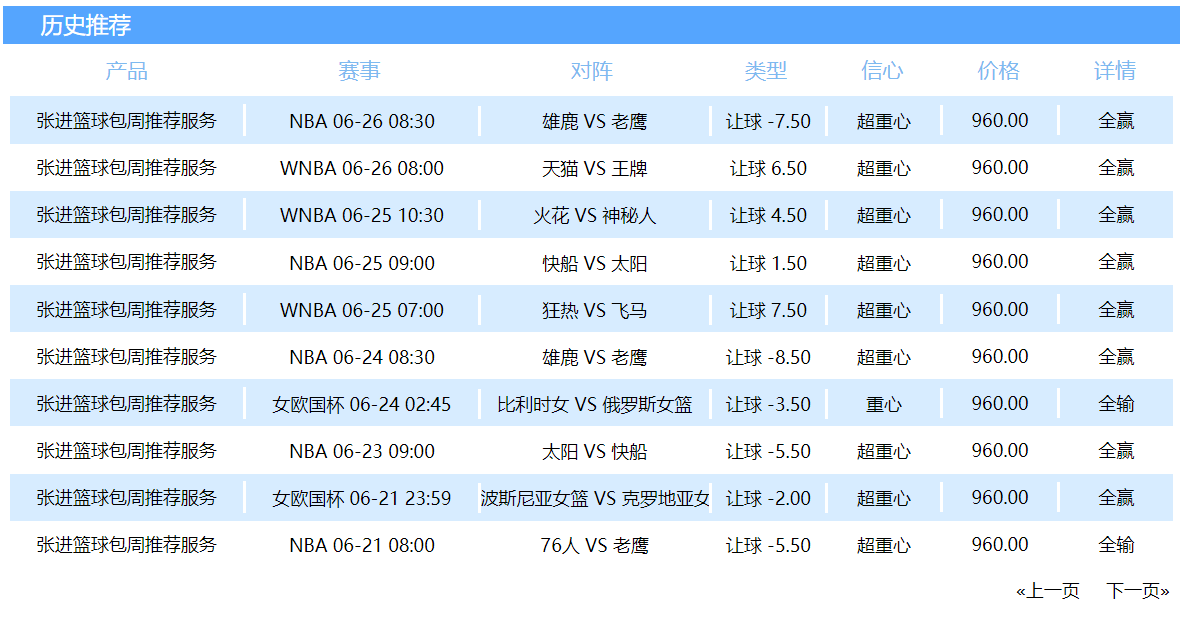Select 火花 VS 神秘人 matchup cell
This screenshot has width=1184, height=619.
click(594, 215)
